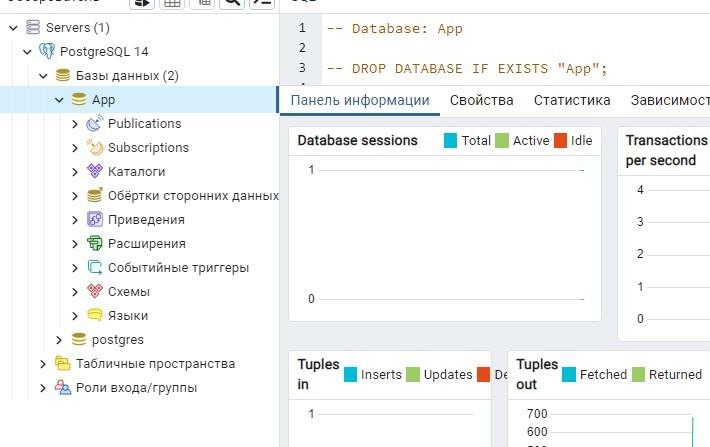
Task: Collapse the Servers (1) node
Action: 14,28
